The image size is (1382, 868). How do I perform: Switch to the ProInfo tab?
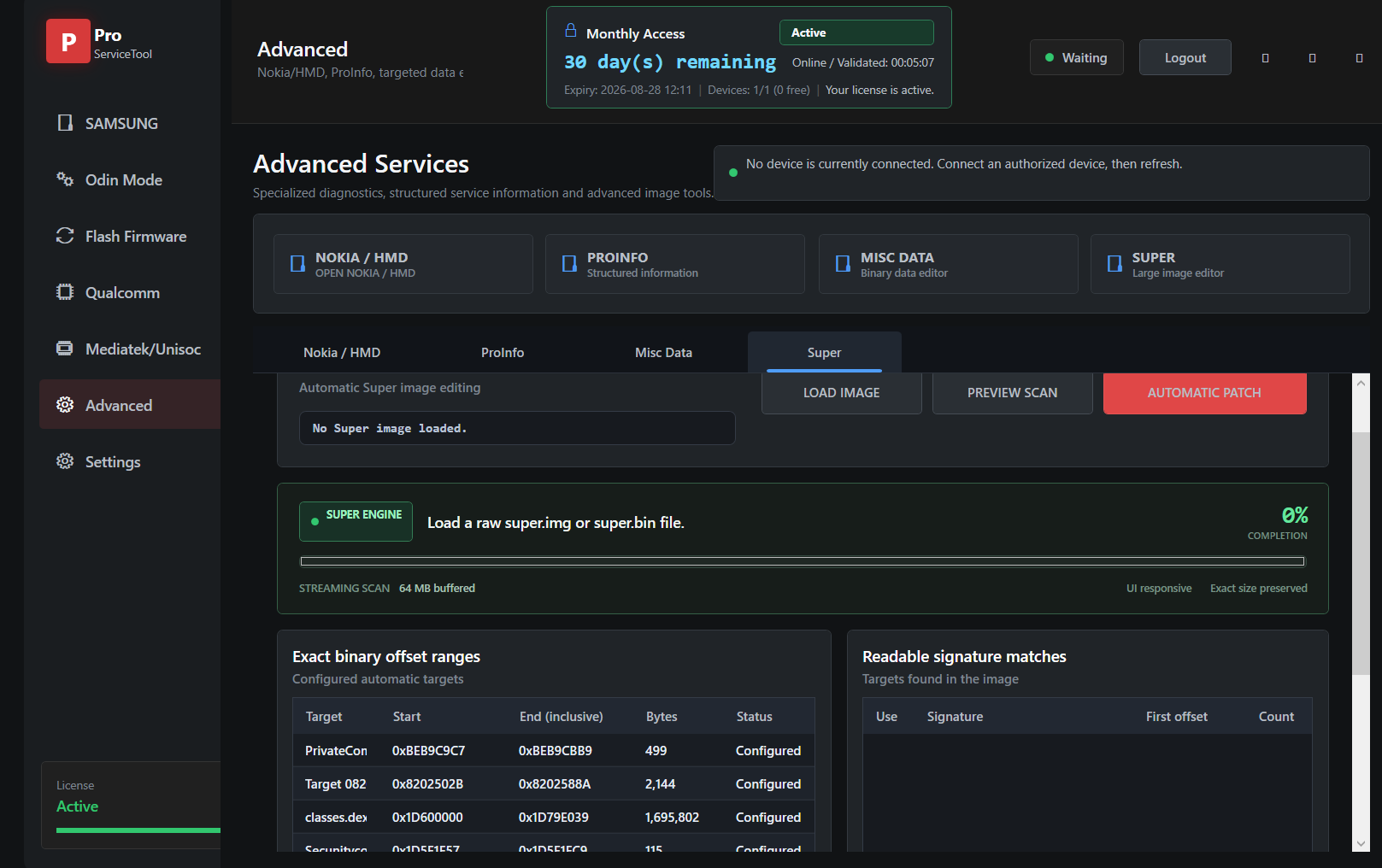[x=503, y=353]
